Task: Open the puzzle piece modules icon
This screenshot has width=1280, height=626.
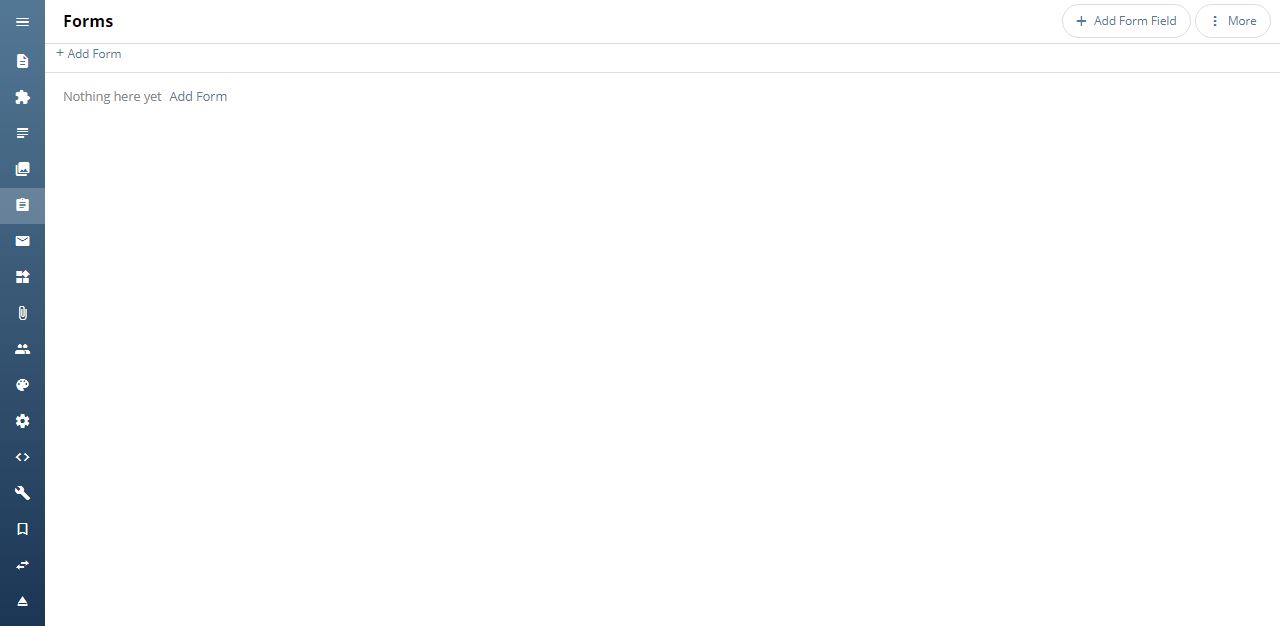Action: click(x=22, y=97)
